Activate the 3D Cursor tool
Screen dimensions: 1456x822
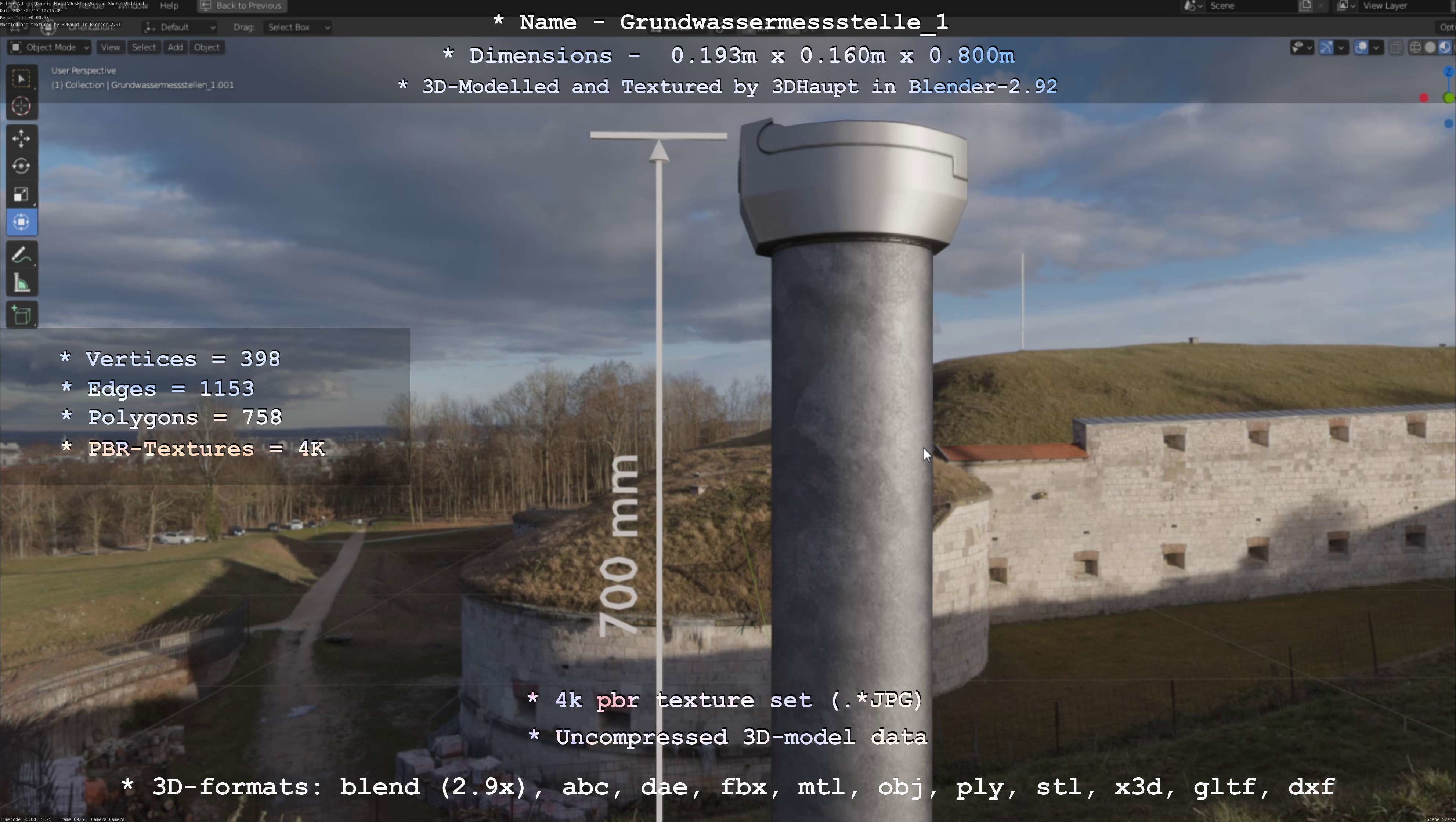(21, 106)
